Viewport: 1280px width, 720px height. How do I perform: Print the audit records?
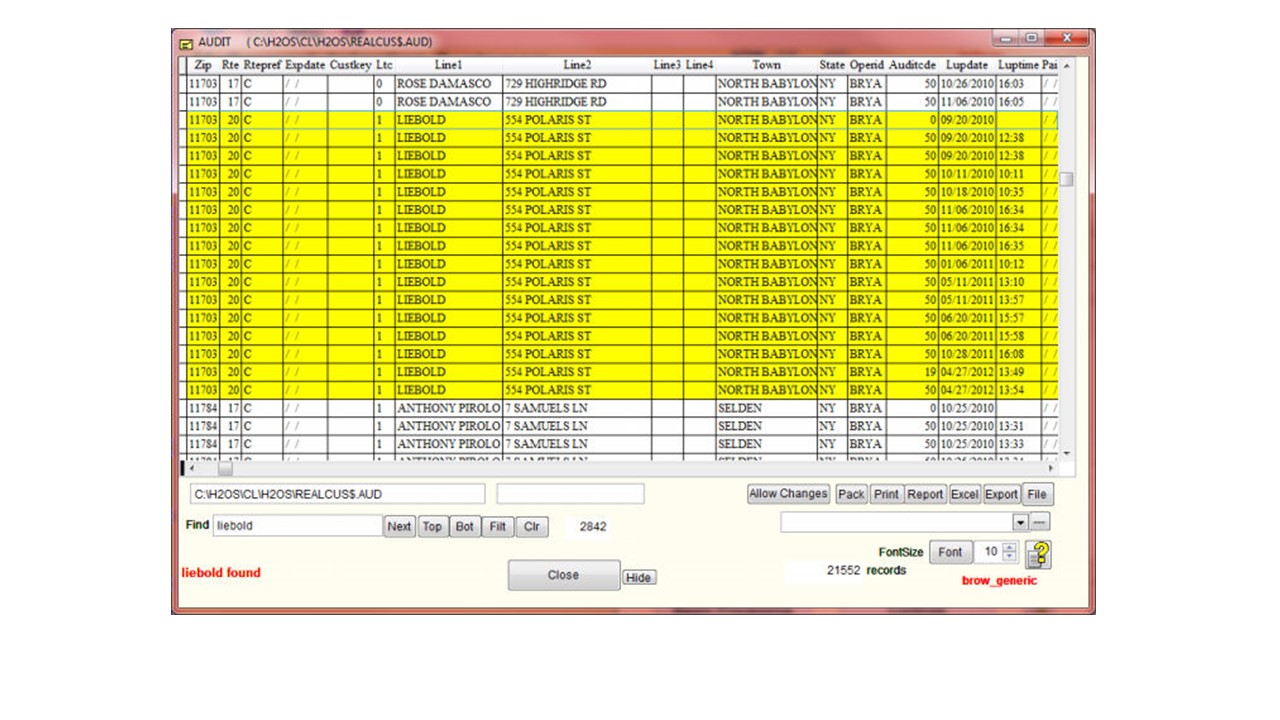[886, 494]
